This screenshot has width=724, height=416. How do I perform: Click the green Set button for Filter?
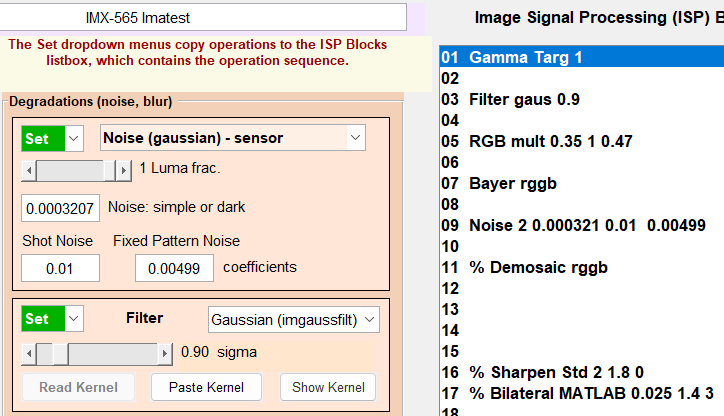pos(43,319)
